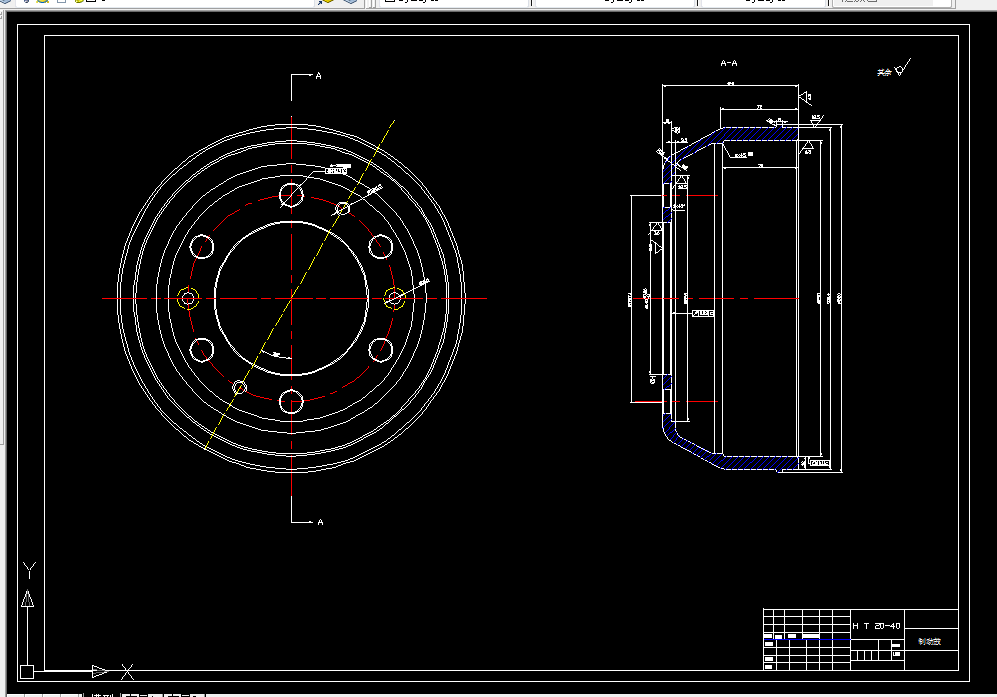997x697 pixels.
Task: Click the UCS Y axis letter
Action: pyautogui.click(x=29, y=570)
